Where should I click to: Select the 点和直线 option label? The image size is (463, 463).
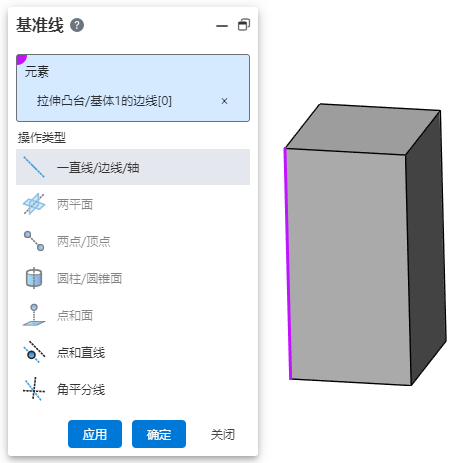pos(81,352)
